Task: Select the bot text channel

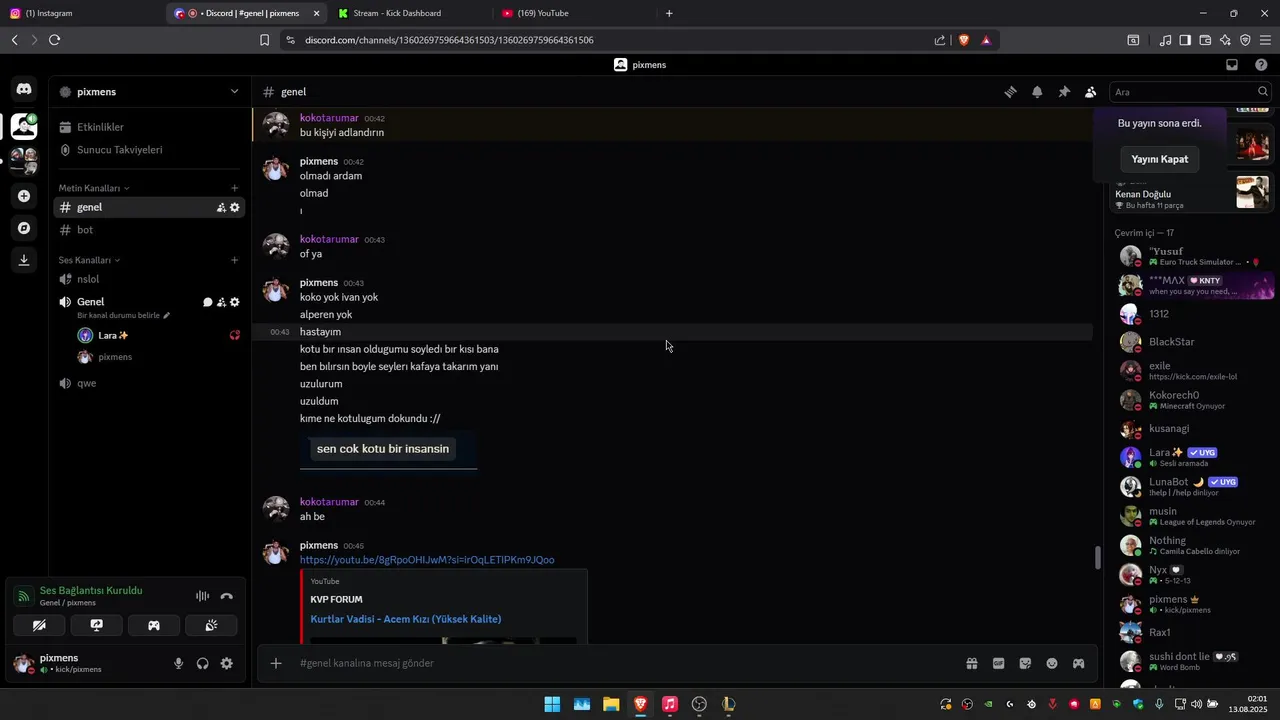Action: [x=149, y=230]
